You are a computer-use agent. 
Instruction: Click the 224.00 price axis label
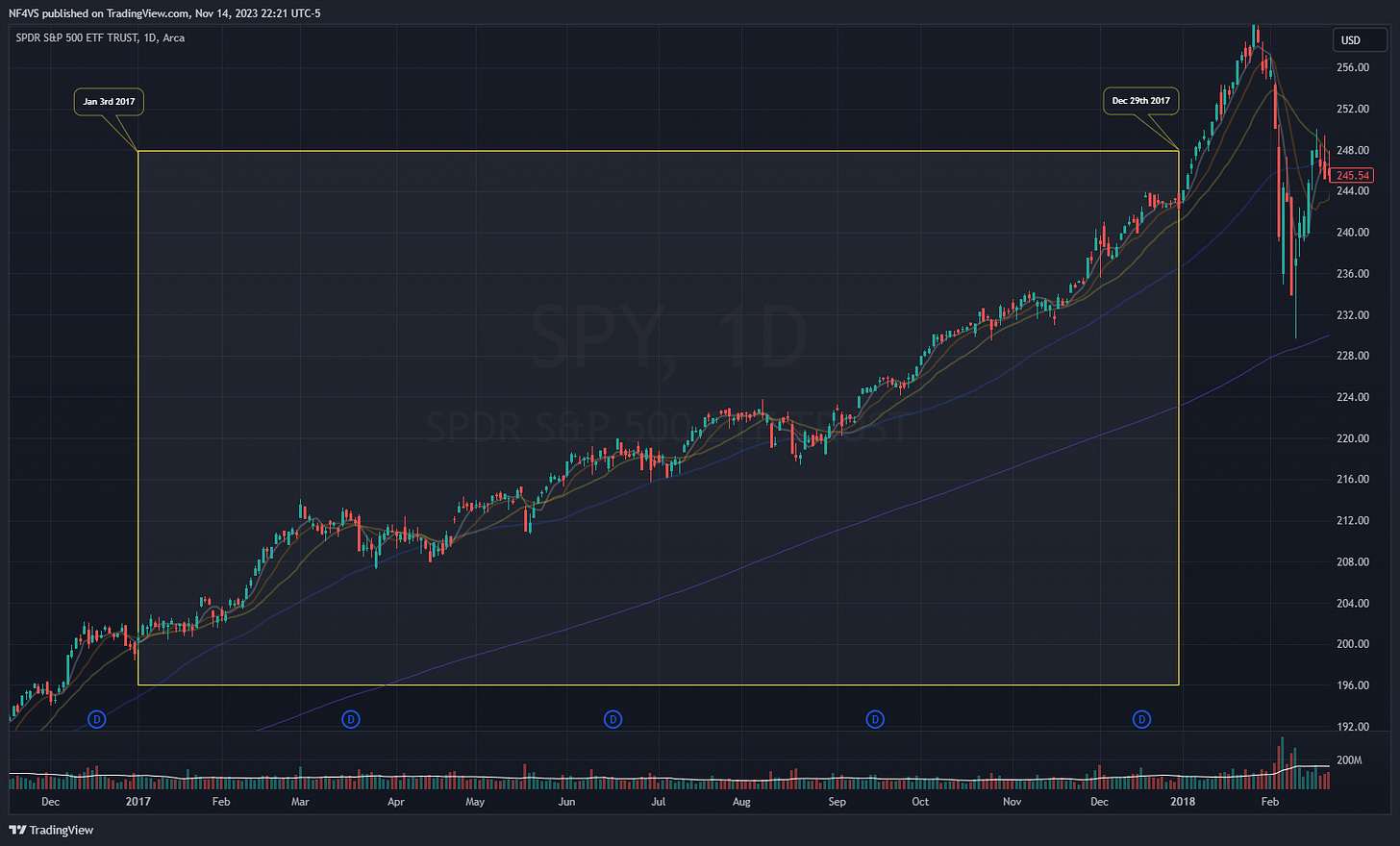(1352, 397)
